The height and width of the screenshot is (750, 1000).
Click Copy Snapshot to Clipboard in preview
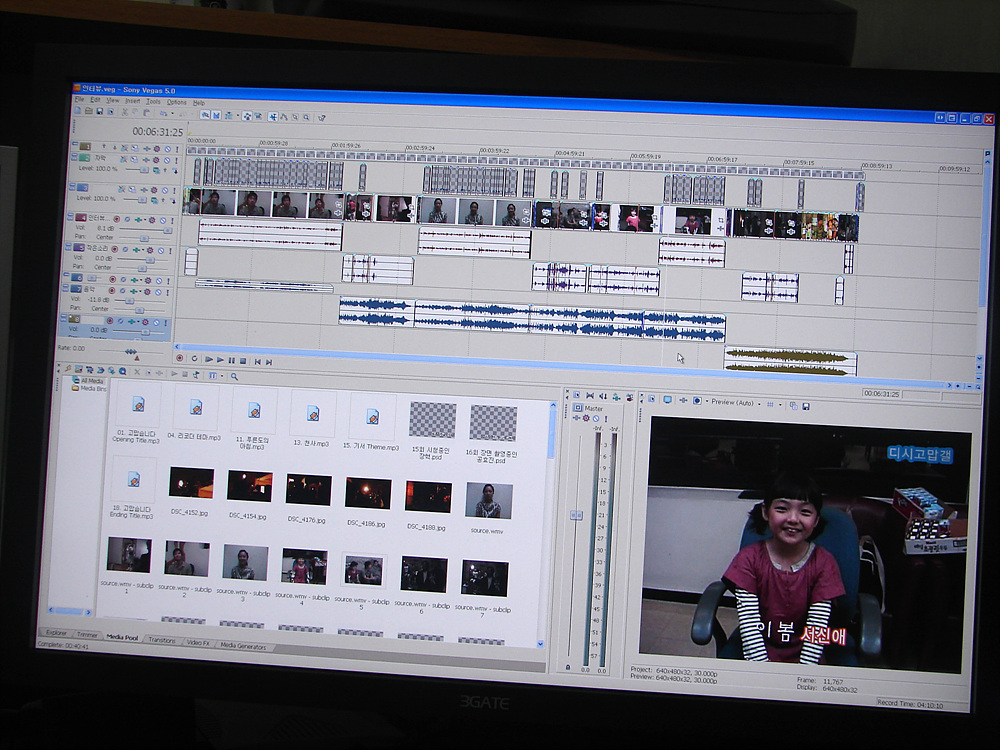(793, 406)
